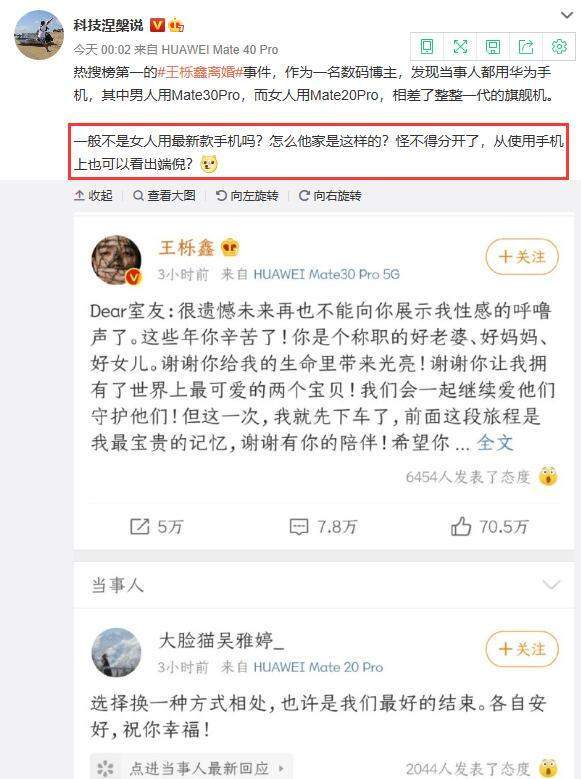Select 查看大图 to view large image
The image size is (581, 779).
click(165, 196)
